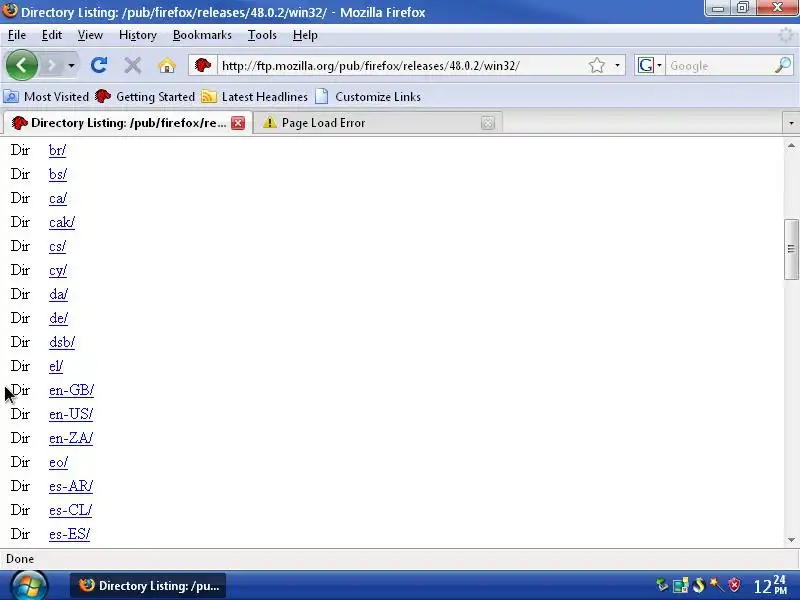800x600 pixels.
Task: Open the en-ZA/ directory link
Action: pos(71,438)
